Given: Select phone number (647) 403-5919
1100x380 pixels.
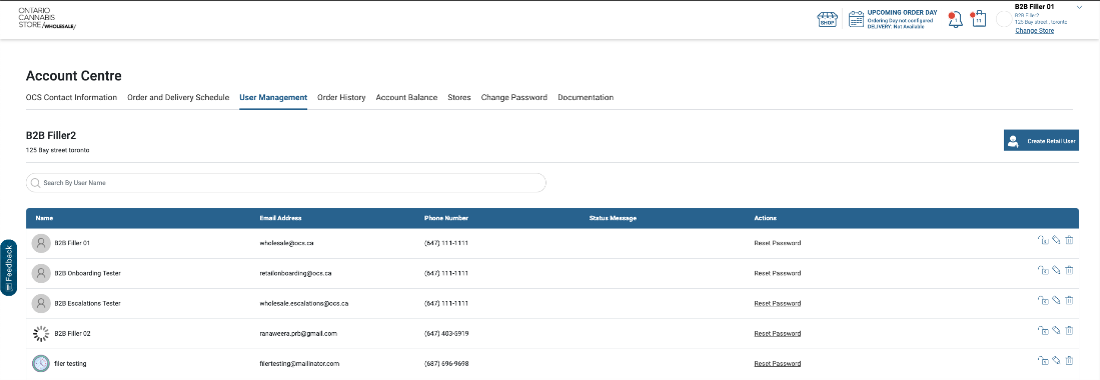Looking at the screenshot, I should click(x=447, y=334).
